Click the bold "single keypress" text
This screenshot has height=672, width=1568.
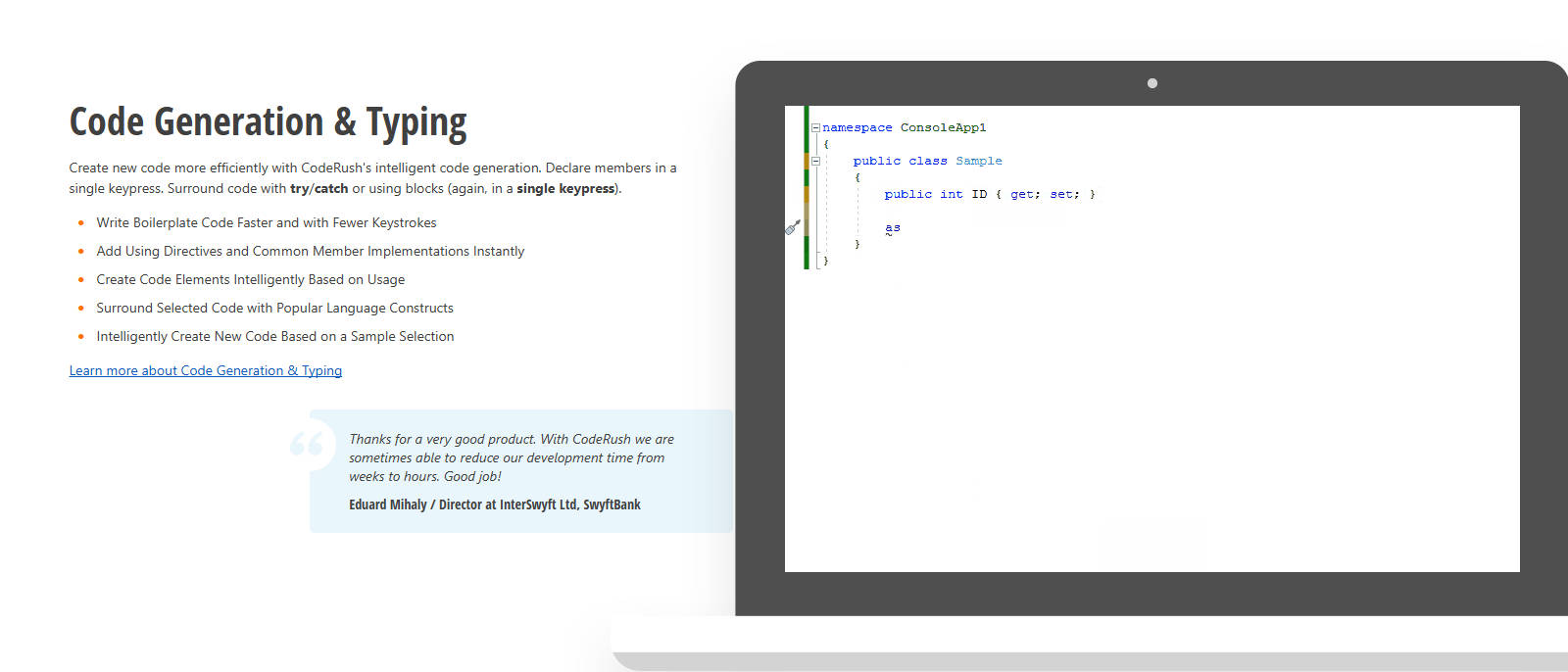[566, 189]
